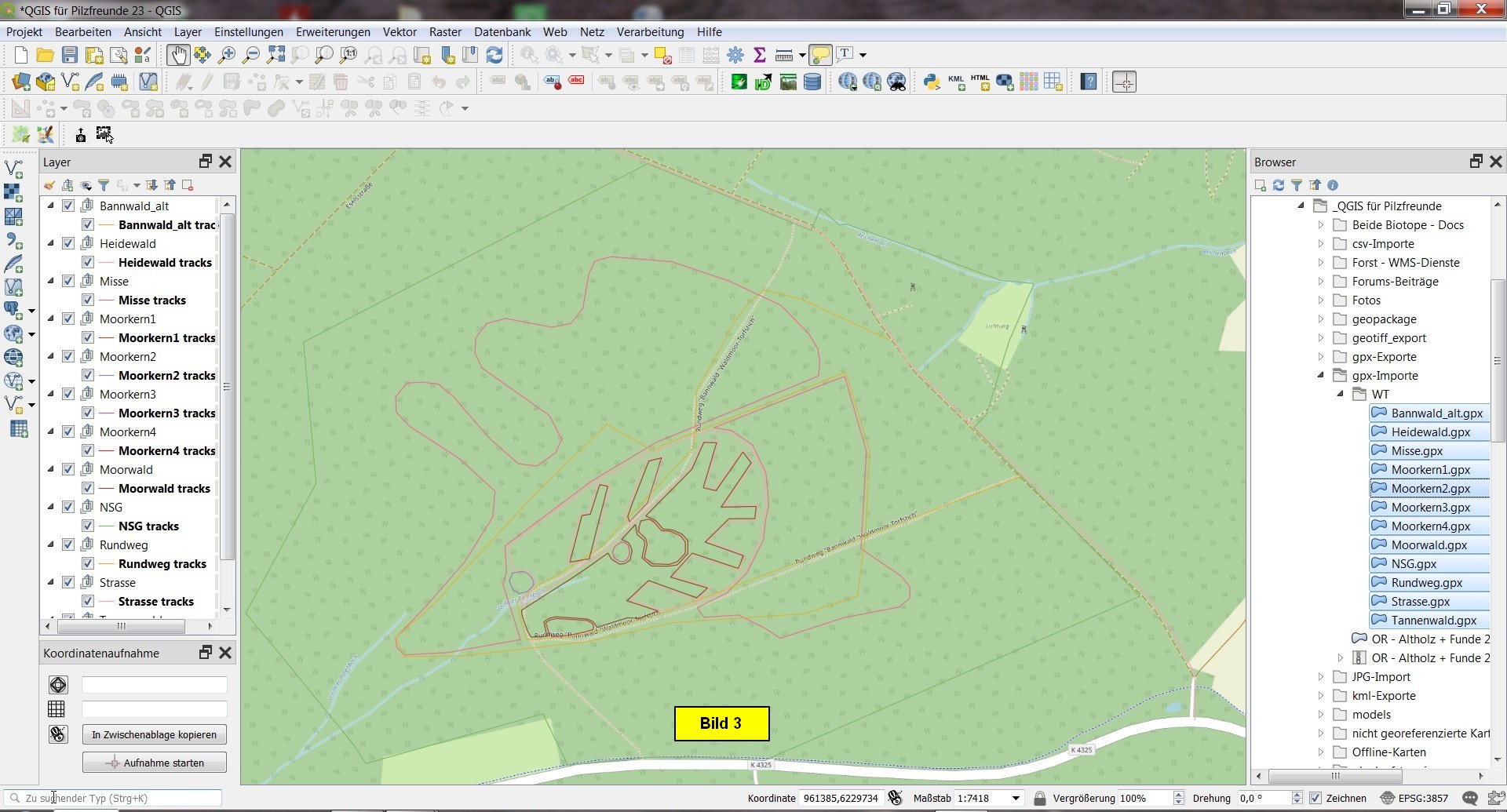Open the Vektor menu
The image size is (1507, 812).
399,32
